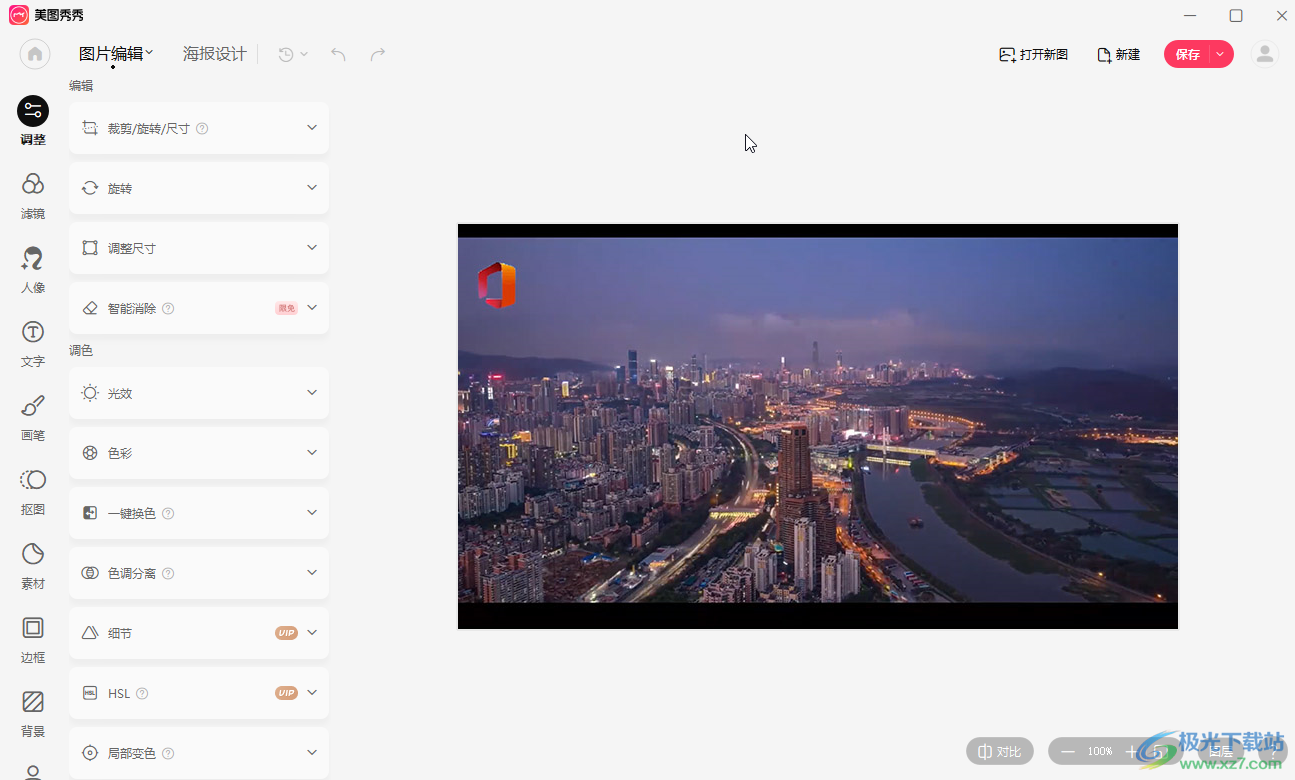Click the 对比 compare button

pos(1000,751)
